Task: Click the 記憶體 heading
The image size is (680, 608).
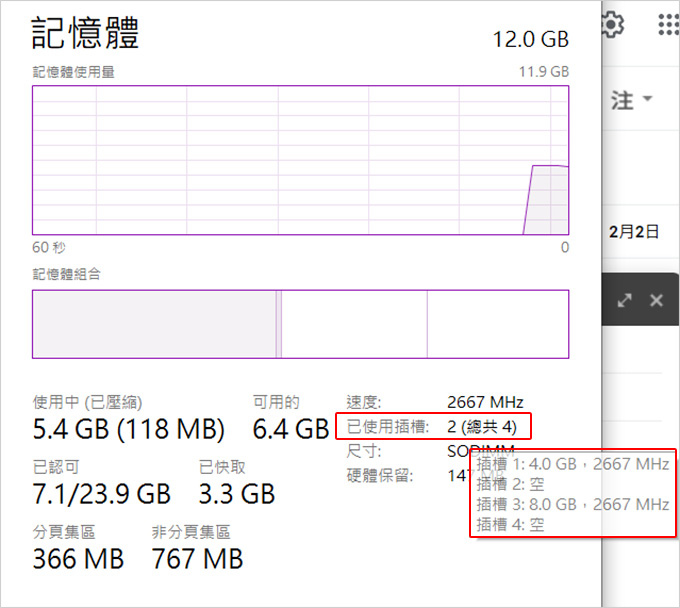Action: [85, 33]
